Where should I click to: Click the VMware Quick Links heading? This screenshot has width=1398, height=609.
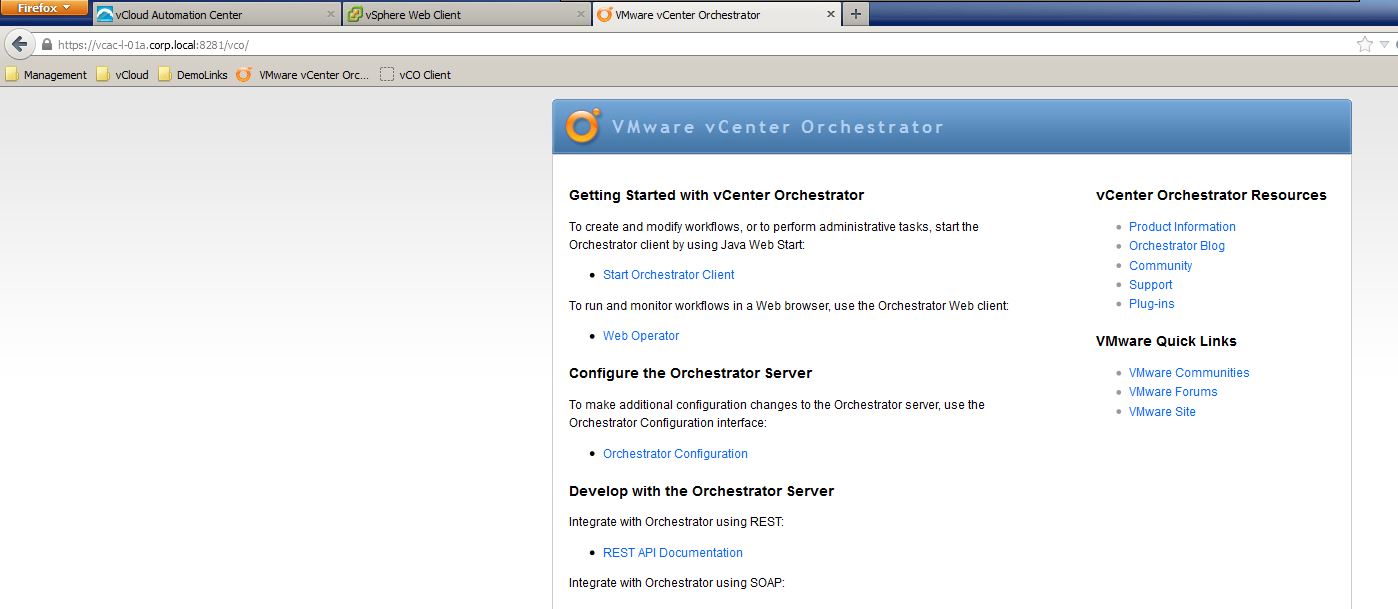pos(1166,341)
